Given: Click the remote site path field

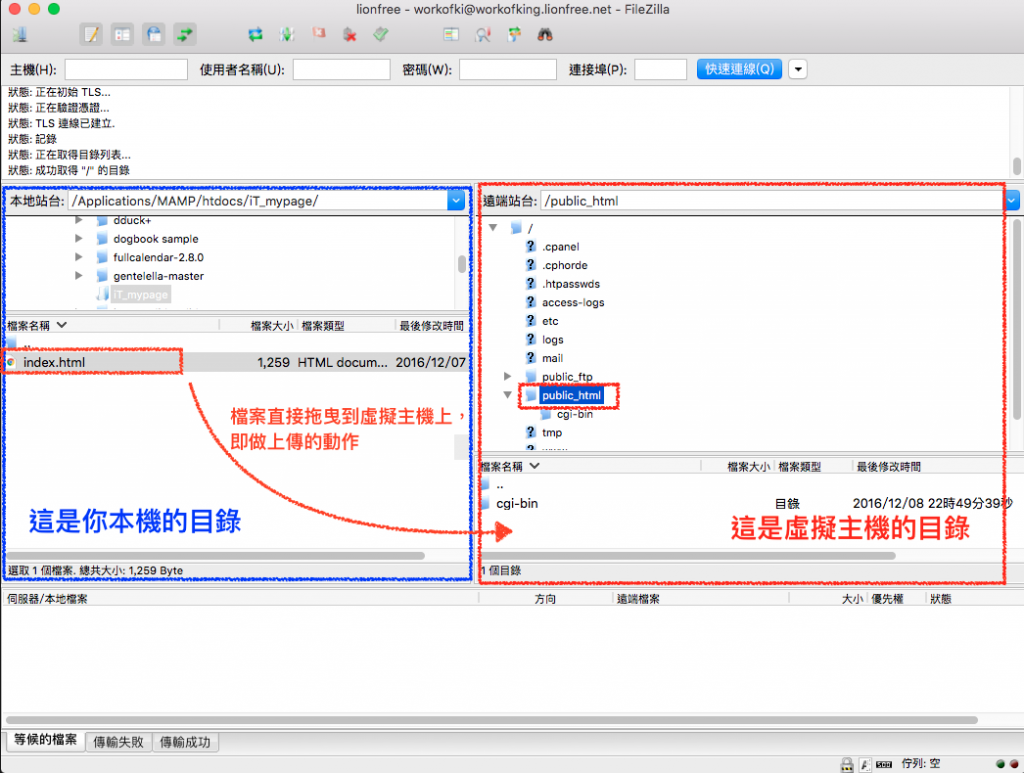Looking at the screenshot, I should (773, 200).
